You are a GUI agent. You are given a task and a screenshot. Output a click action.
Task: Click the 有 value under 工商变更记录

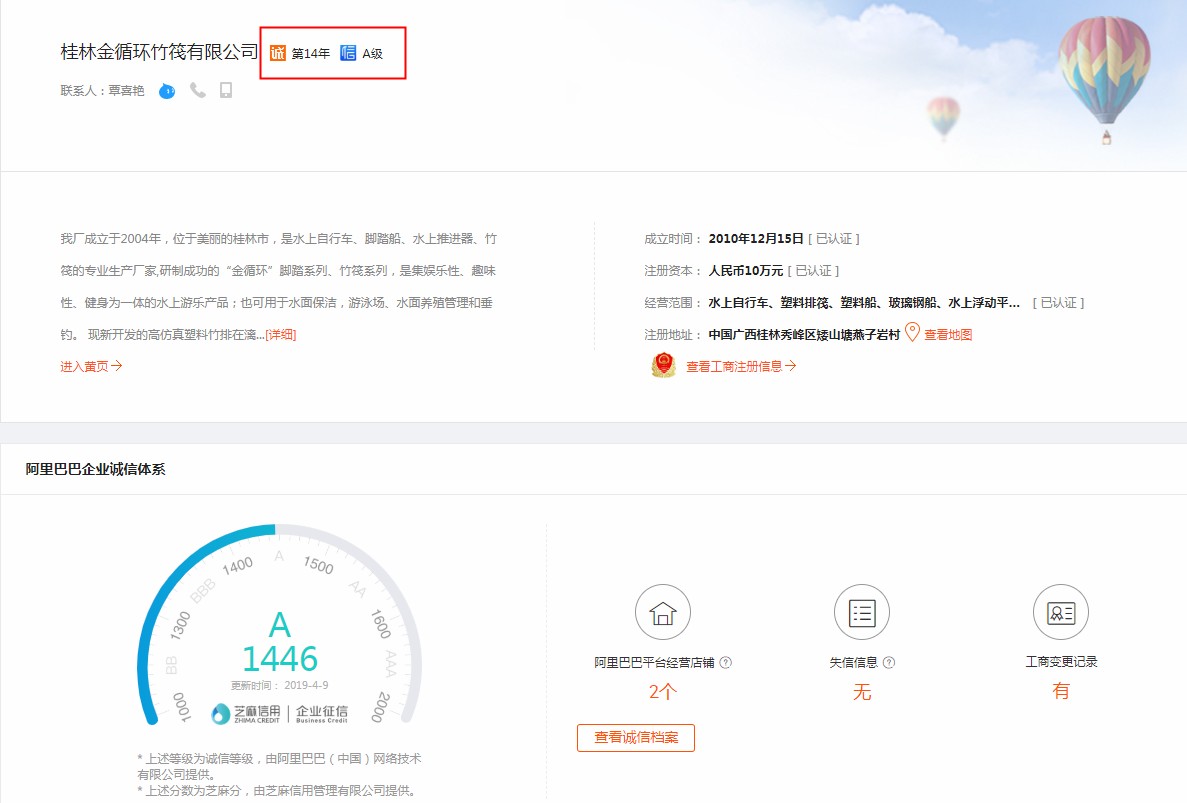click(x=1061, y=691)
